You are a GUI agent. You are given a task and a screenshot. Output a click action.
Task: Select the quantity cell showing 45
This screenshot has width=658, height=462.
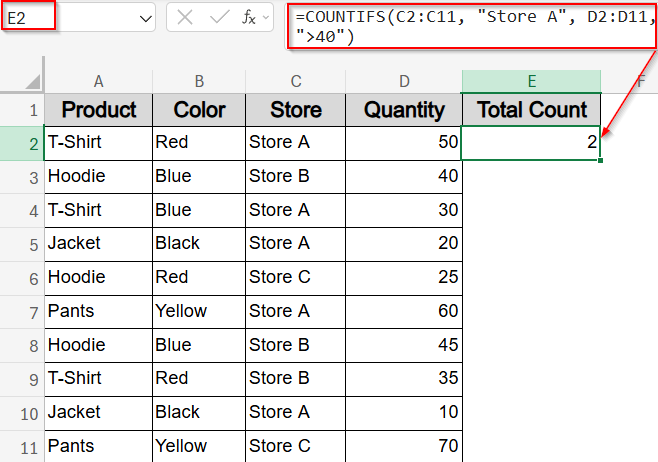[404, 345]
